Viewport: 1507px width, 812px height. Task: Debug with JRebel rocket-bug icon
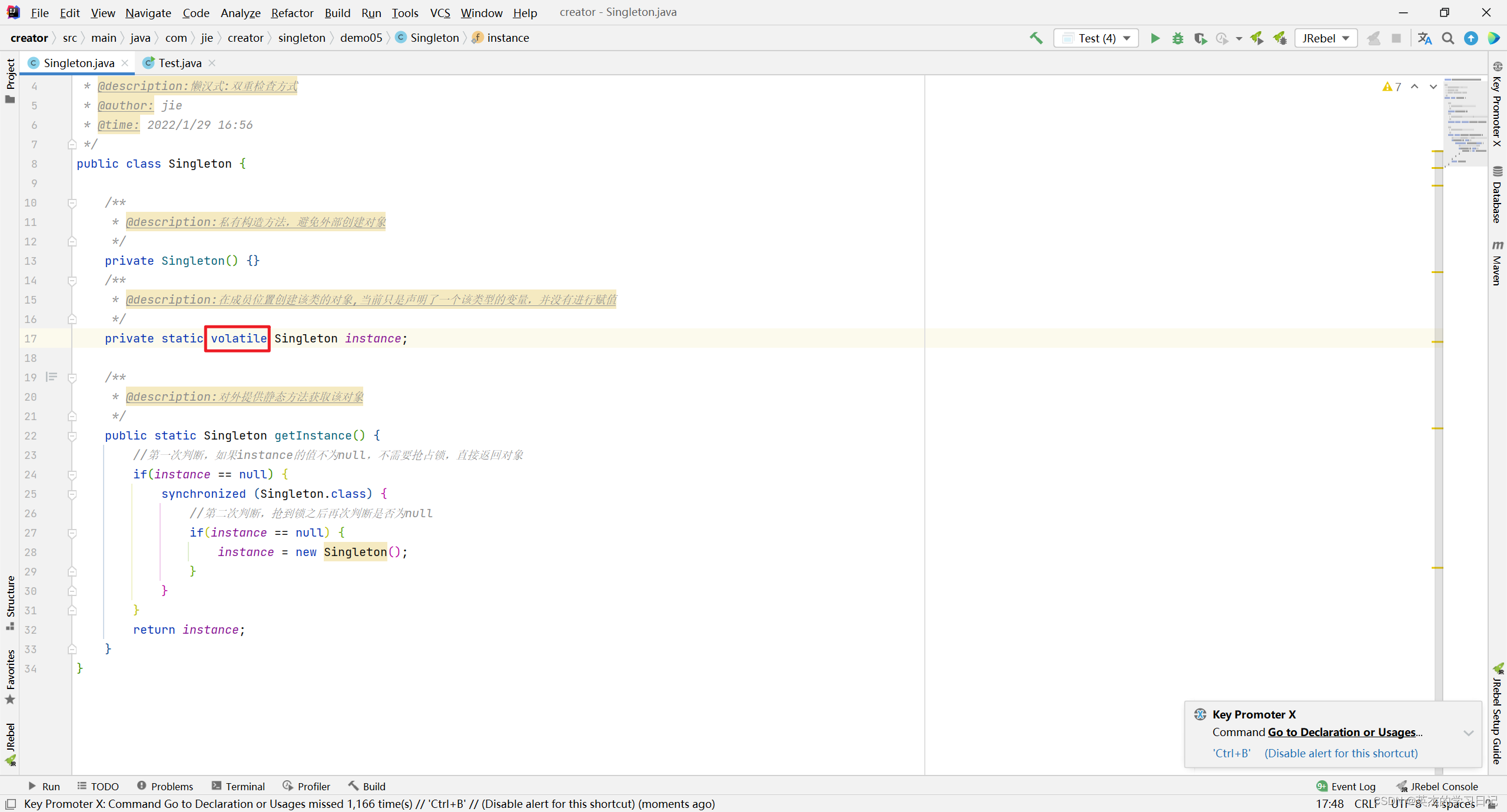point(1280,38)
